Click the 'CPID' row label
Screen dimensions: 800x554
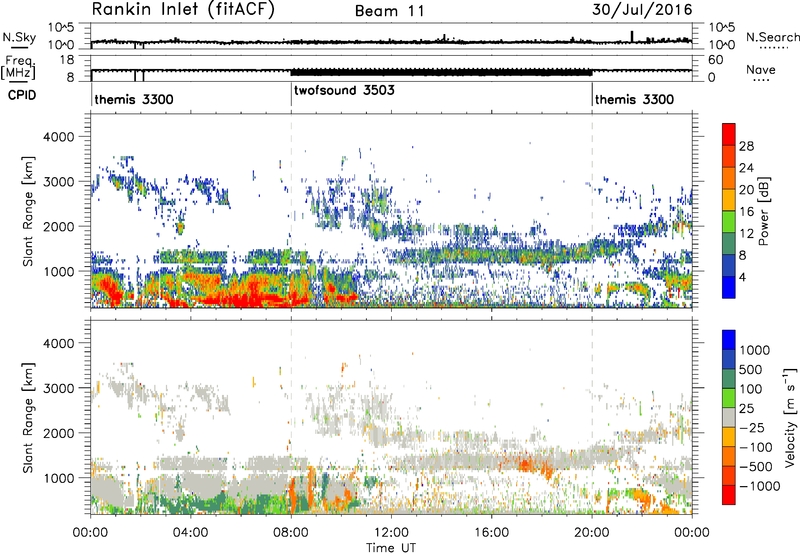pyautogui.click(x=22, y=95)
